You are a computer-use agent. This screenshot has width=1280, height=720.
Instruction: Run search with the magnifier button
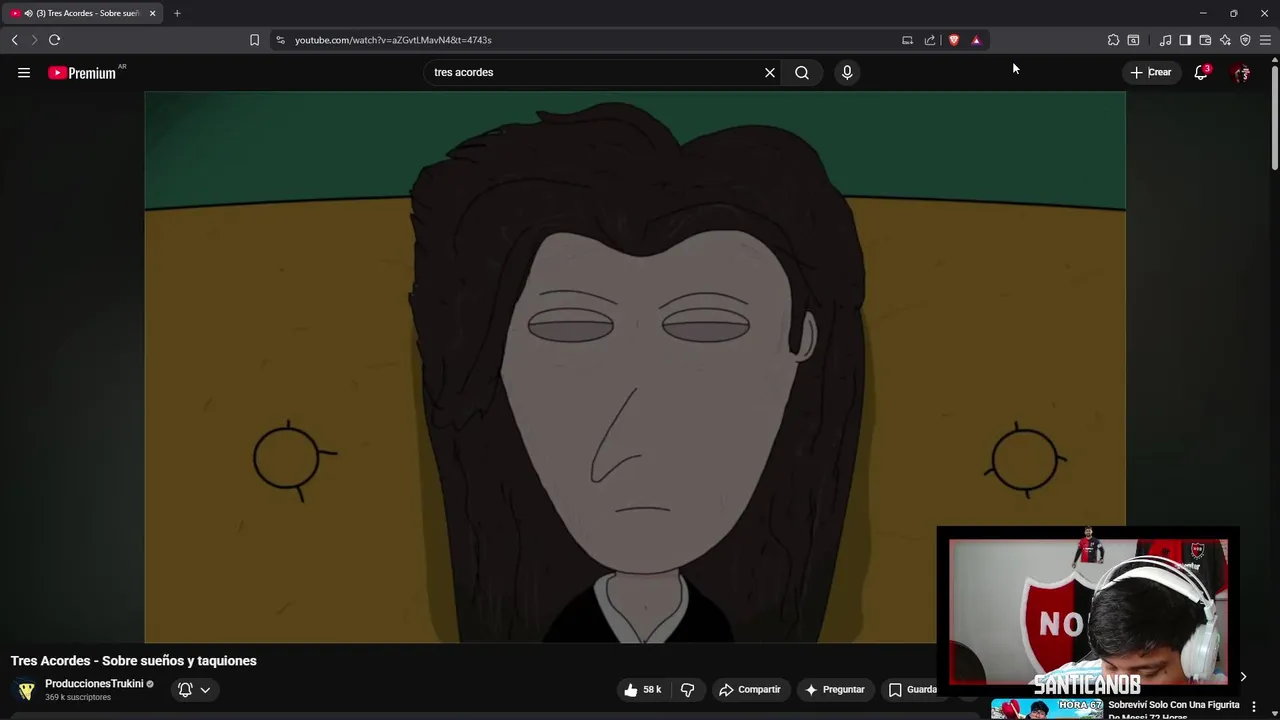(x=802, y=72)
